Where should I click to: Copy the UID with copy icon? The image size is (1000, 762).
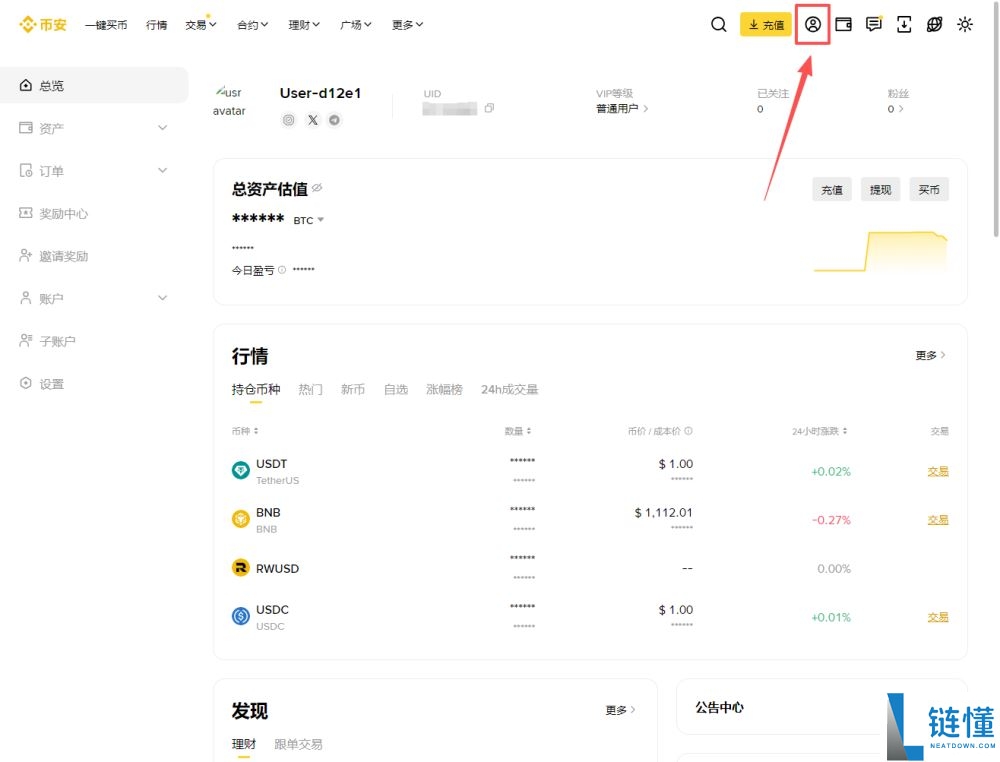click(489, 108)
